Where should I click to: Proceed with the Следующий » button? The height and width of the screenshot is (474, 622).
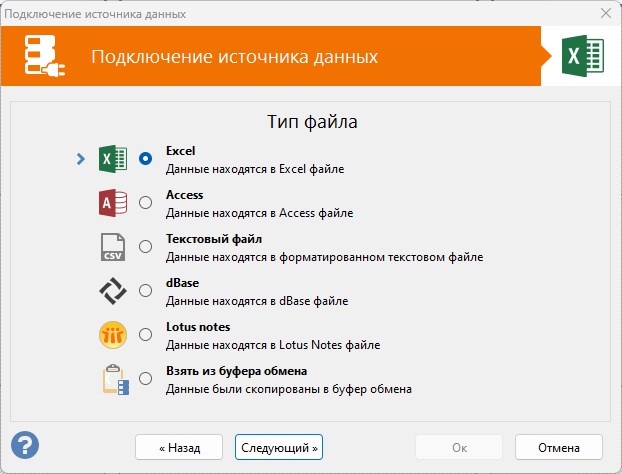coord(279,447)
